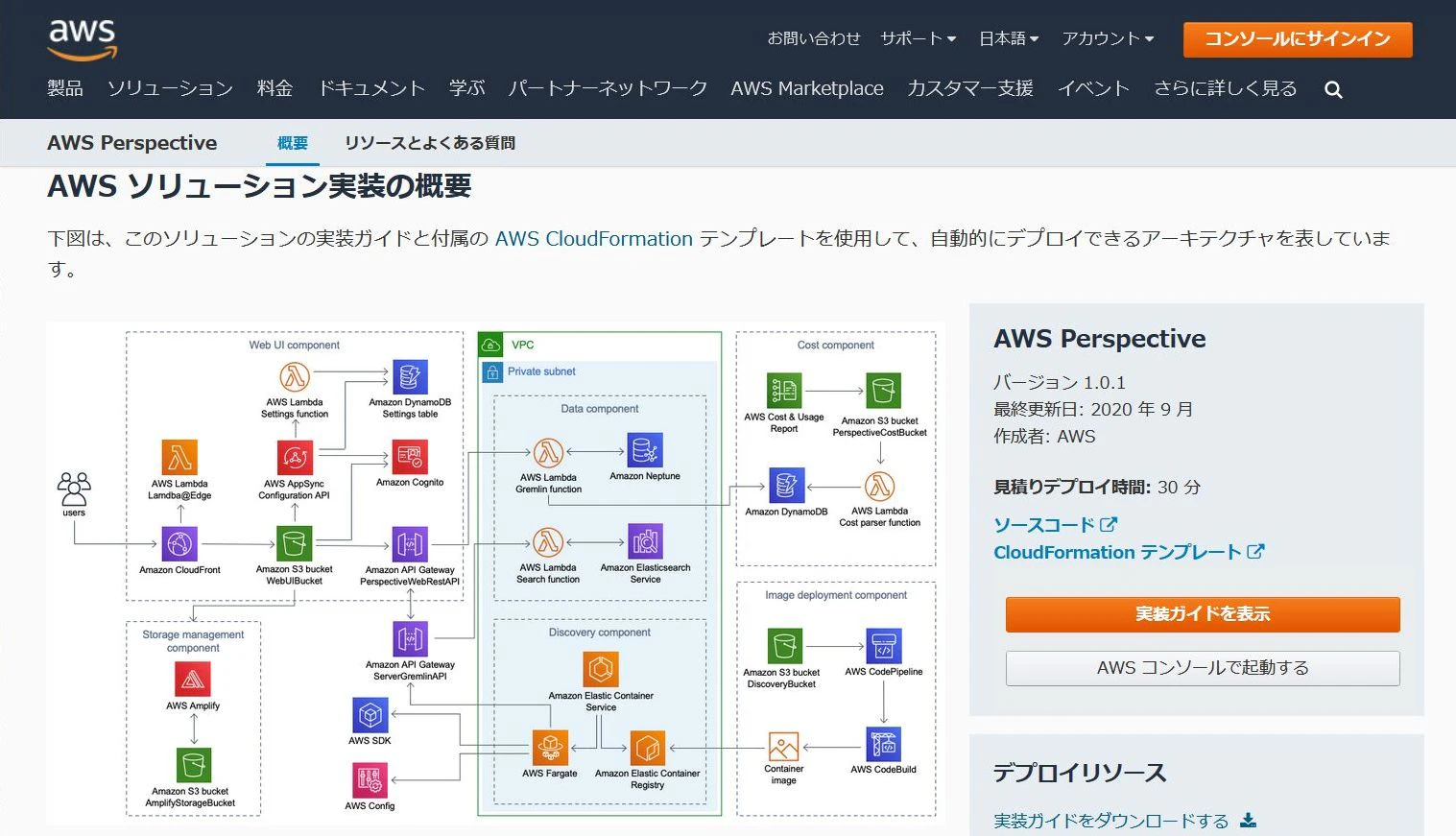
Task: Click the Lambda Settings function icon
Action: click(x=295, y=377)
